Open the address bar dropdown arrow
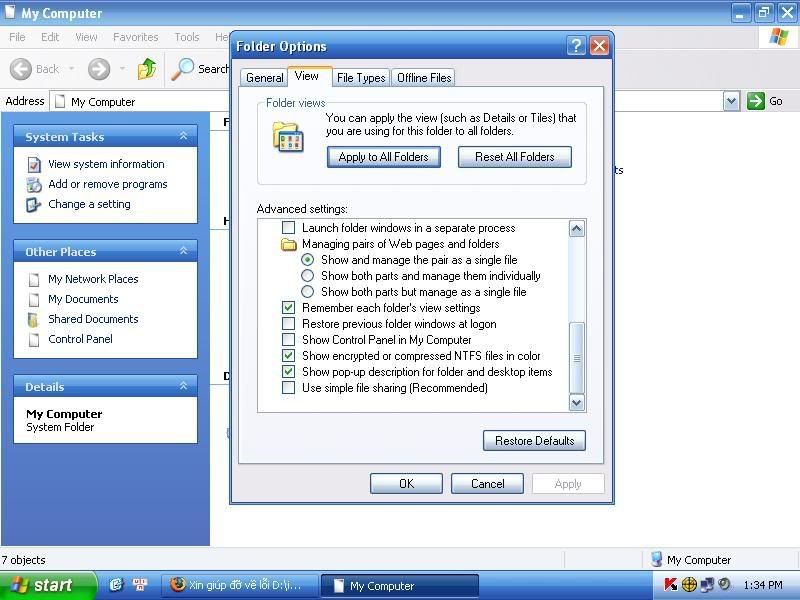The height and width of the screenshot is (600, 800). pyautogui.click(x=731, y=101)
